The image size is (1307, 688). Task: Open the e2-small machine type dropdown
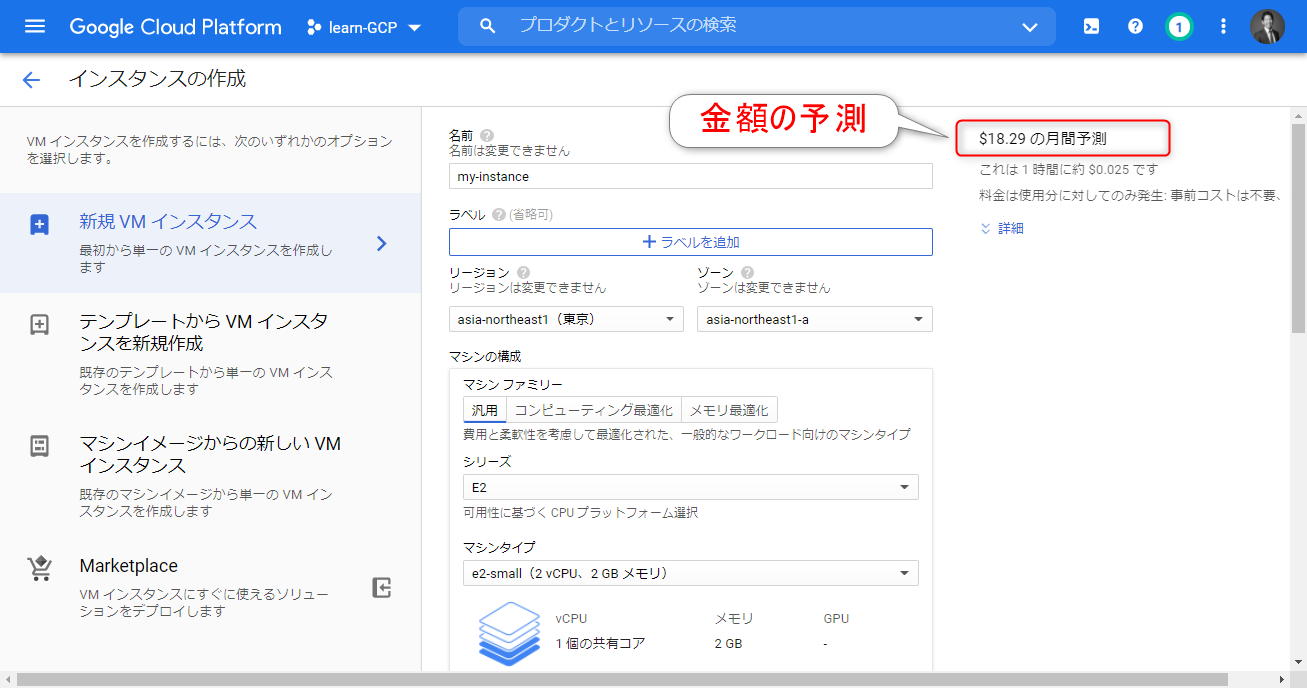point(691,573)
